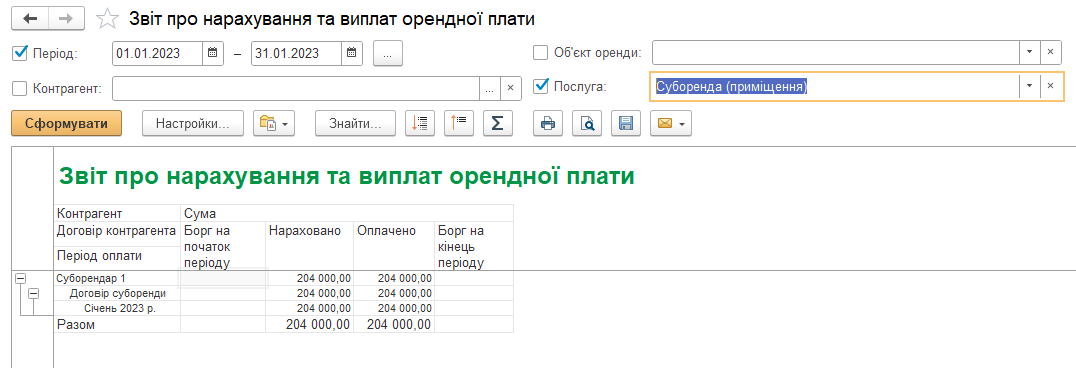Click the Нараховано column header
Image resolution: width=1076 pixels, height=368 pixels.
[309, 245]
